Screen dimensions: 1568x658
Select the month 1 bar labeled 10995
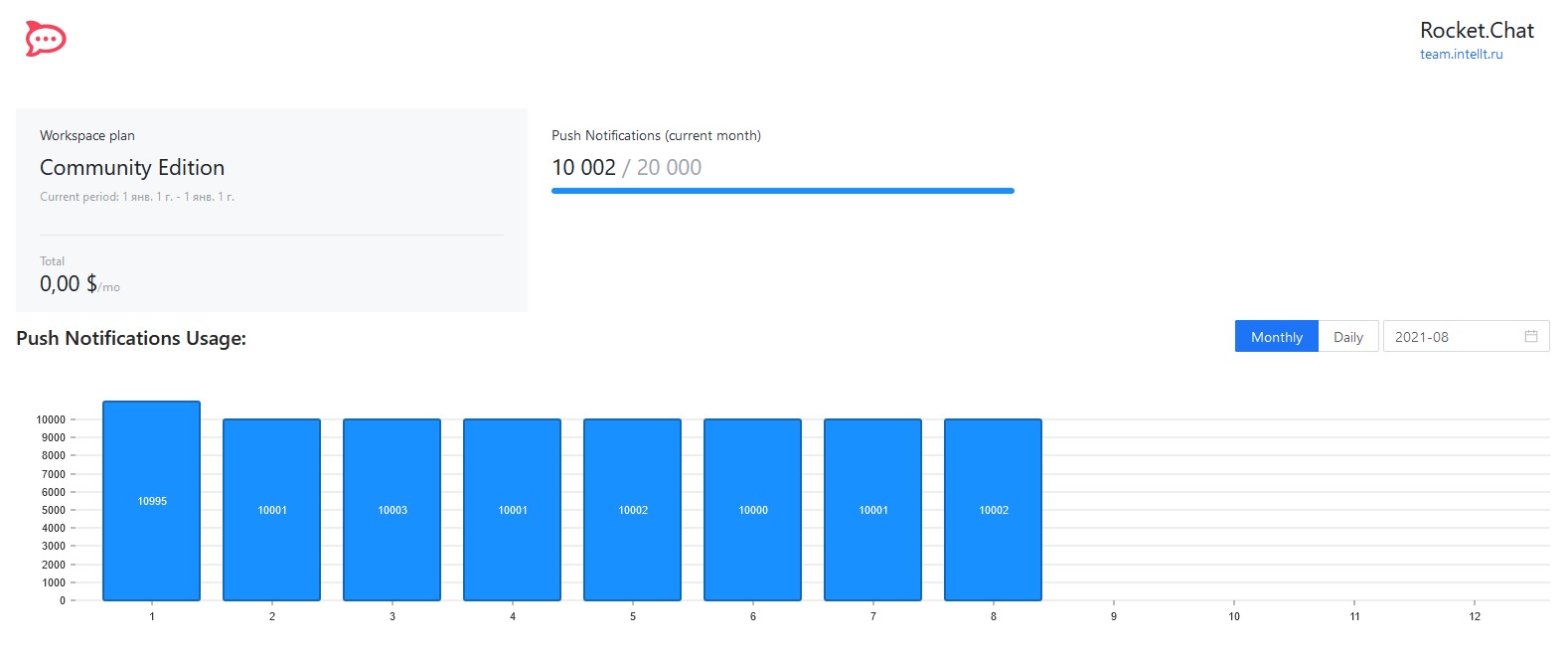(x=152, y=501)
